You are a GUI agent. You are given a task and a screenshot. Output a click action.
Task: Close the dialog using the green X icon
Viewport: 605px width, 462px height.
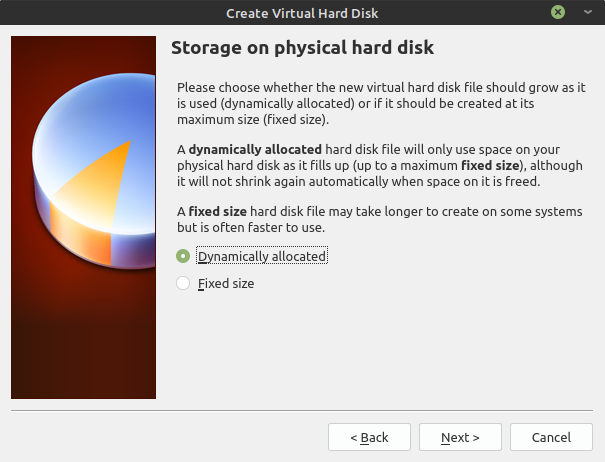[558, 12]
